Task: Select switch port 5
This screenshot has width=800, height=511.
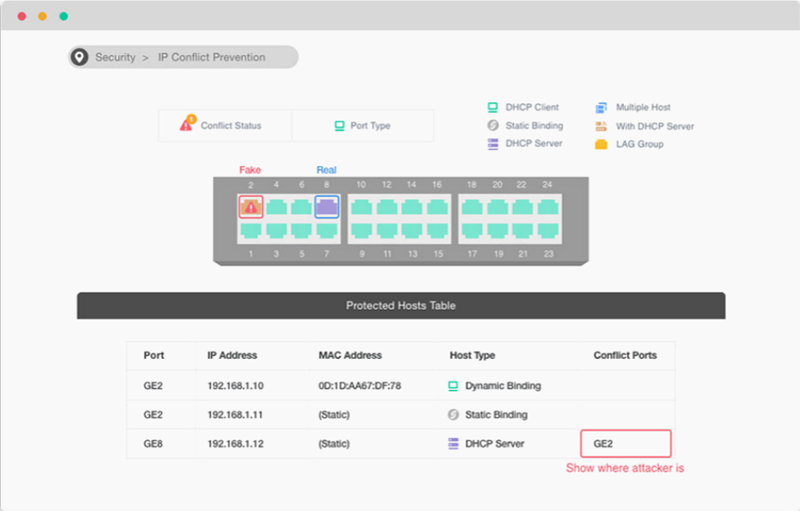Action: tap(302, 231)
